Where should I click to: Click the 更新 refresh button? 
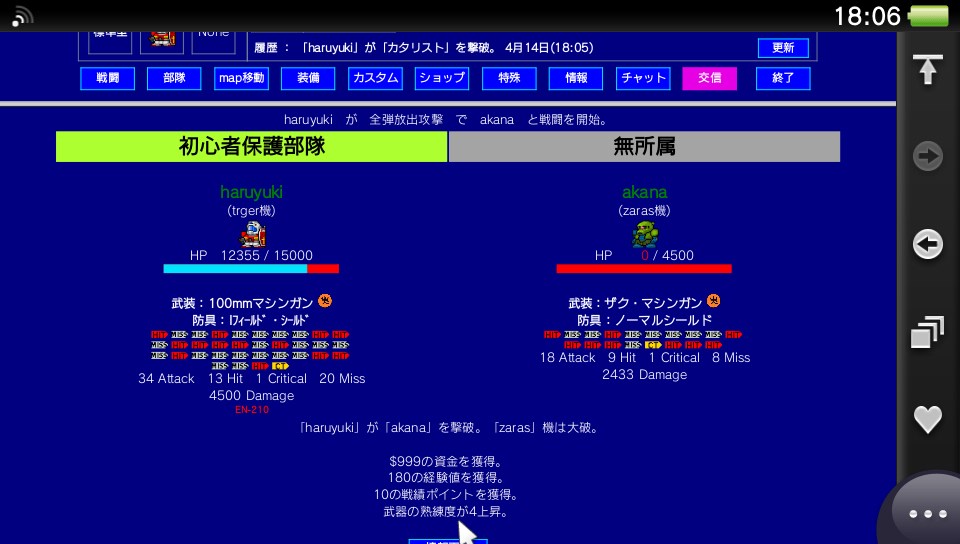[x=783, y=48]
